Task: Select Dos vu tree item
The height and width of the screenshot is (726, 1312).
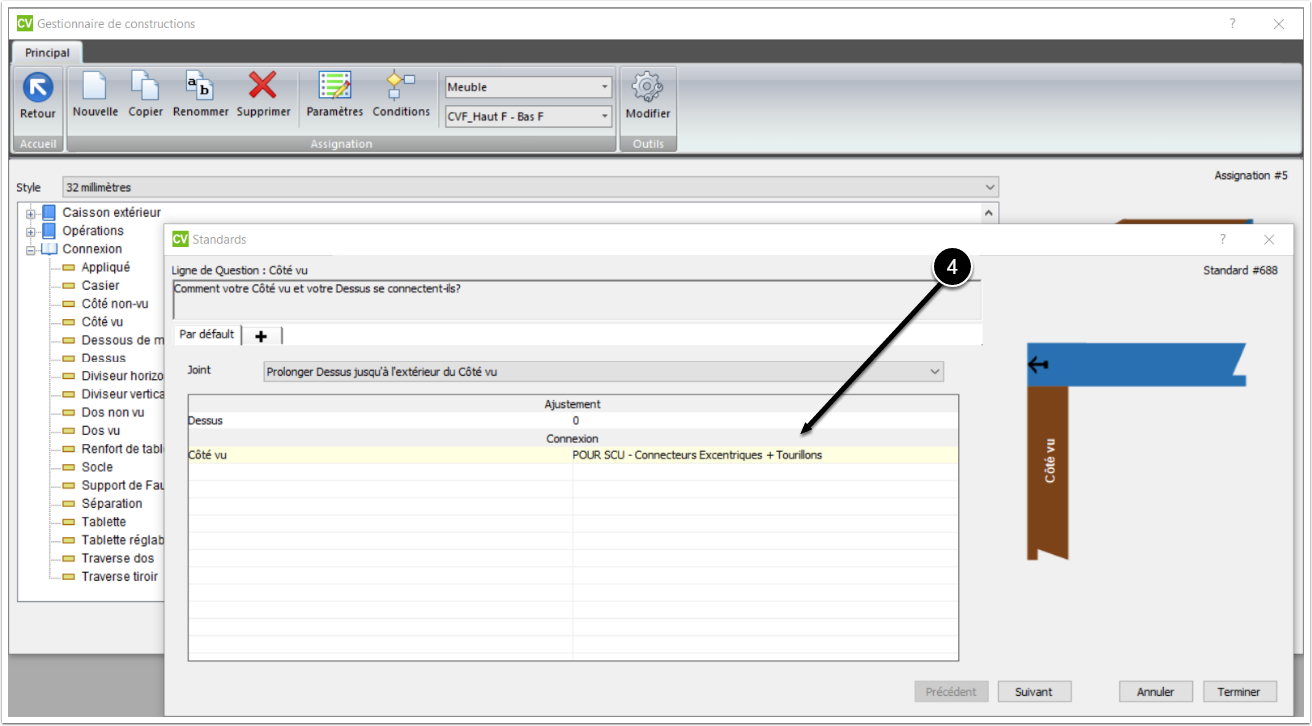Action: [x=100, y=431]
